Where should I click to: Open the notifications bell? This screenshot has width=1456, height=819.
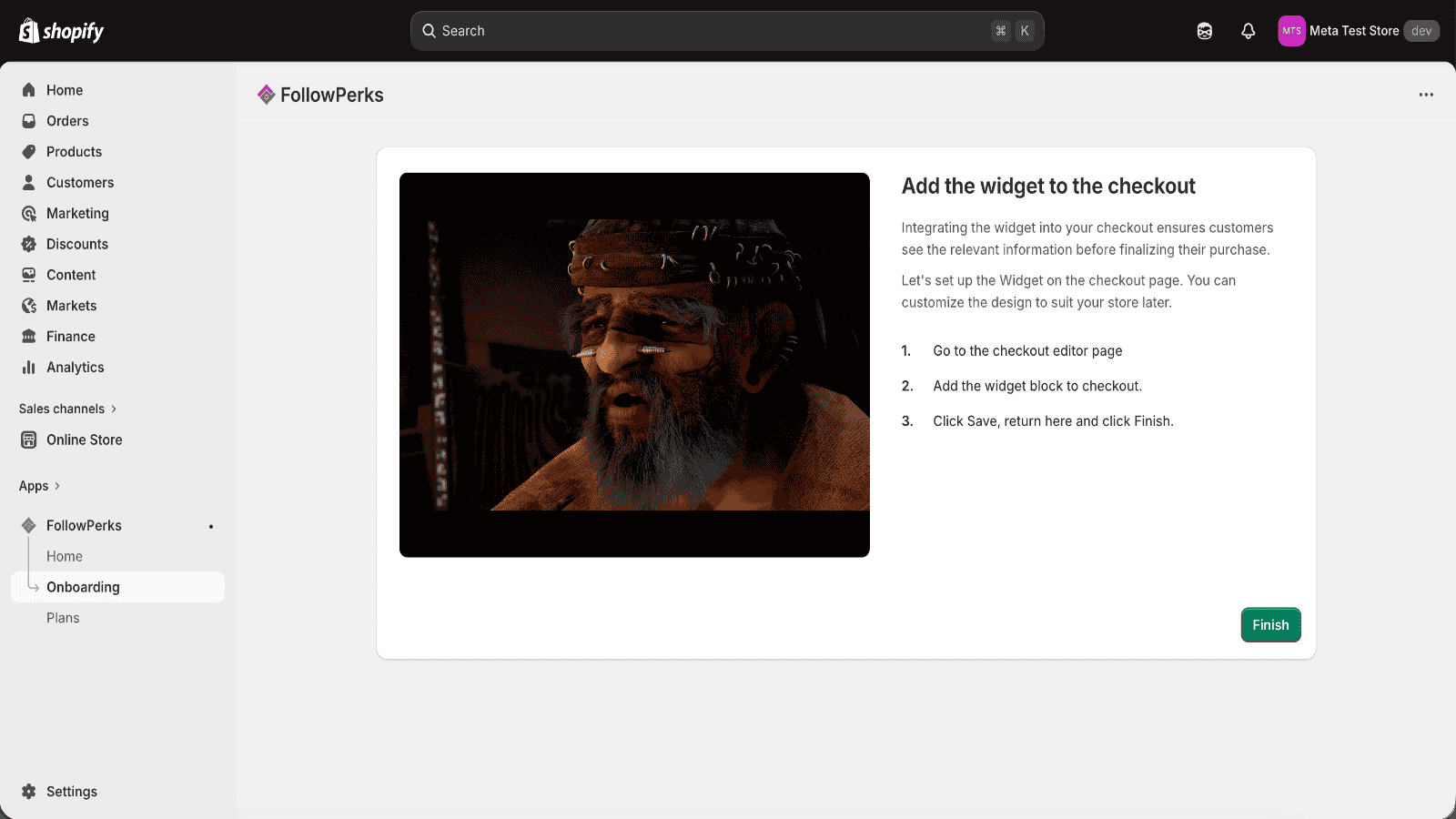[x=1249, y=31]
